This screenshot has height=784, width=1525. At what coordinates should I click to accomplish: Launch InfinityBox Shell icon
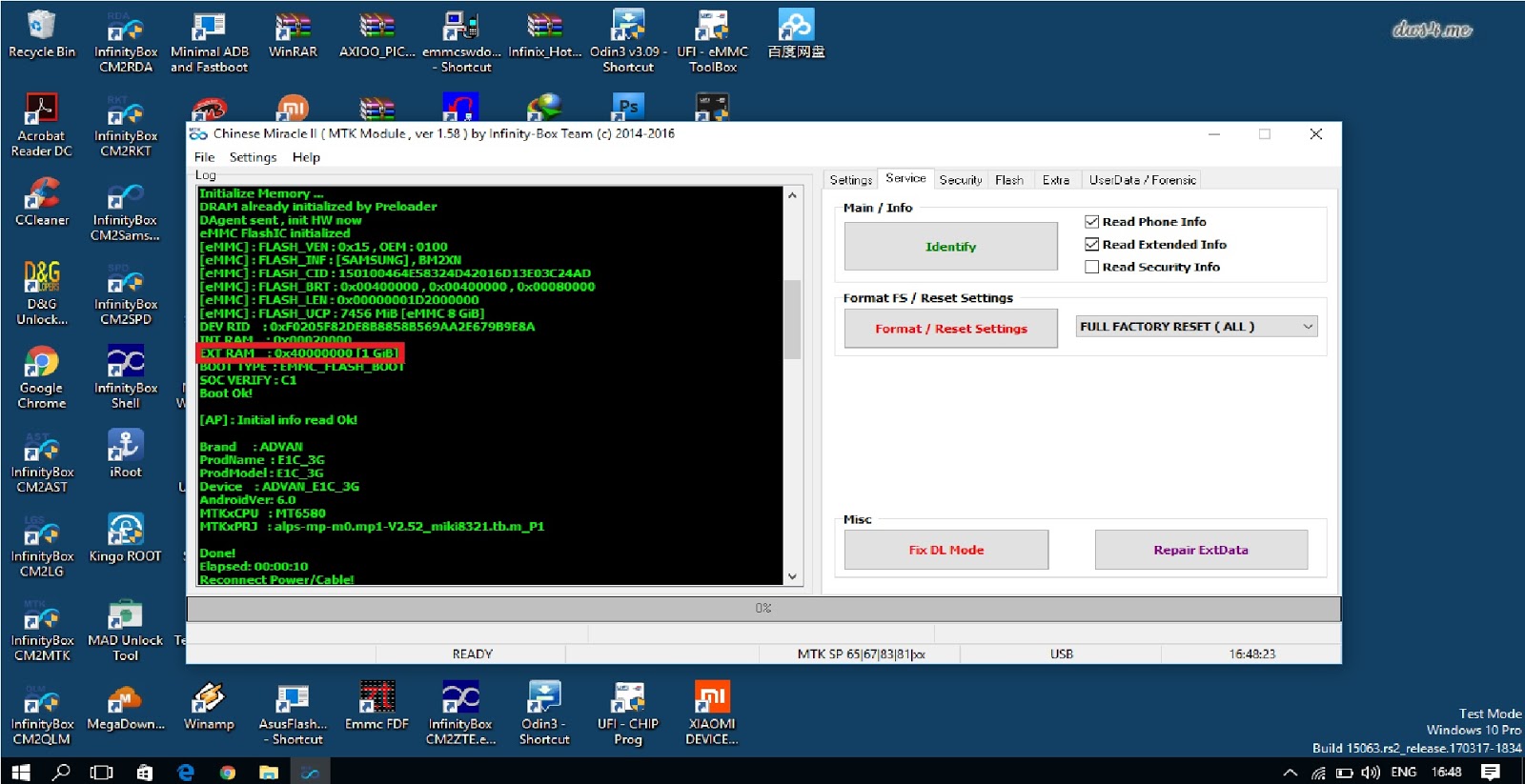pyautogui.click(x=126, y=377)
